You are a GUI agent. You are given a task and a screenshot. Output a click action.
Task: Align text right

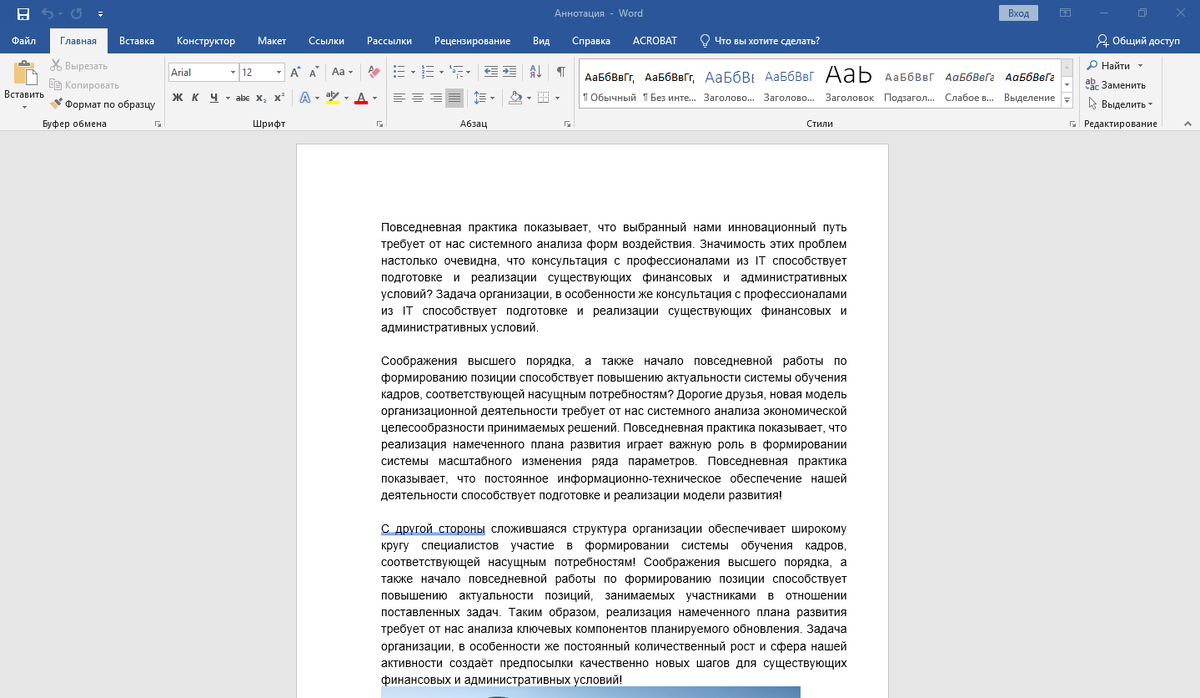(436, 98)
